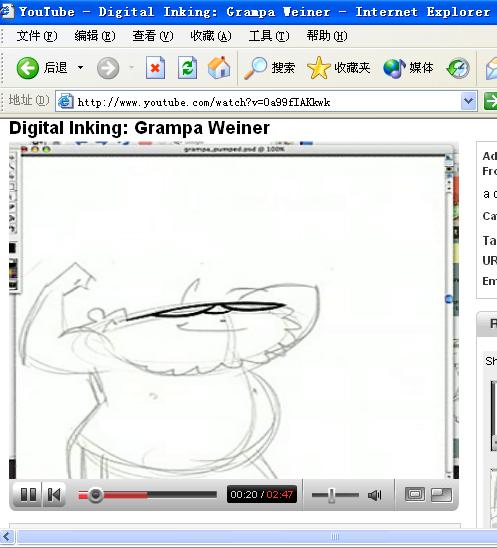
Task: Open the 收藏(A) menu
Action: (211, 36)
